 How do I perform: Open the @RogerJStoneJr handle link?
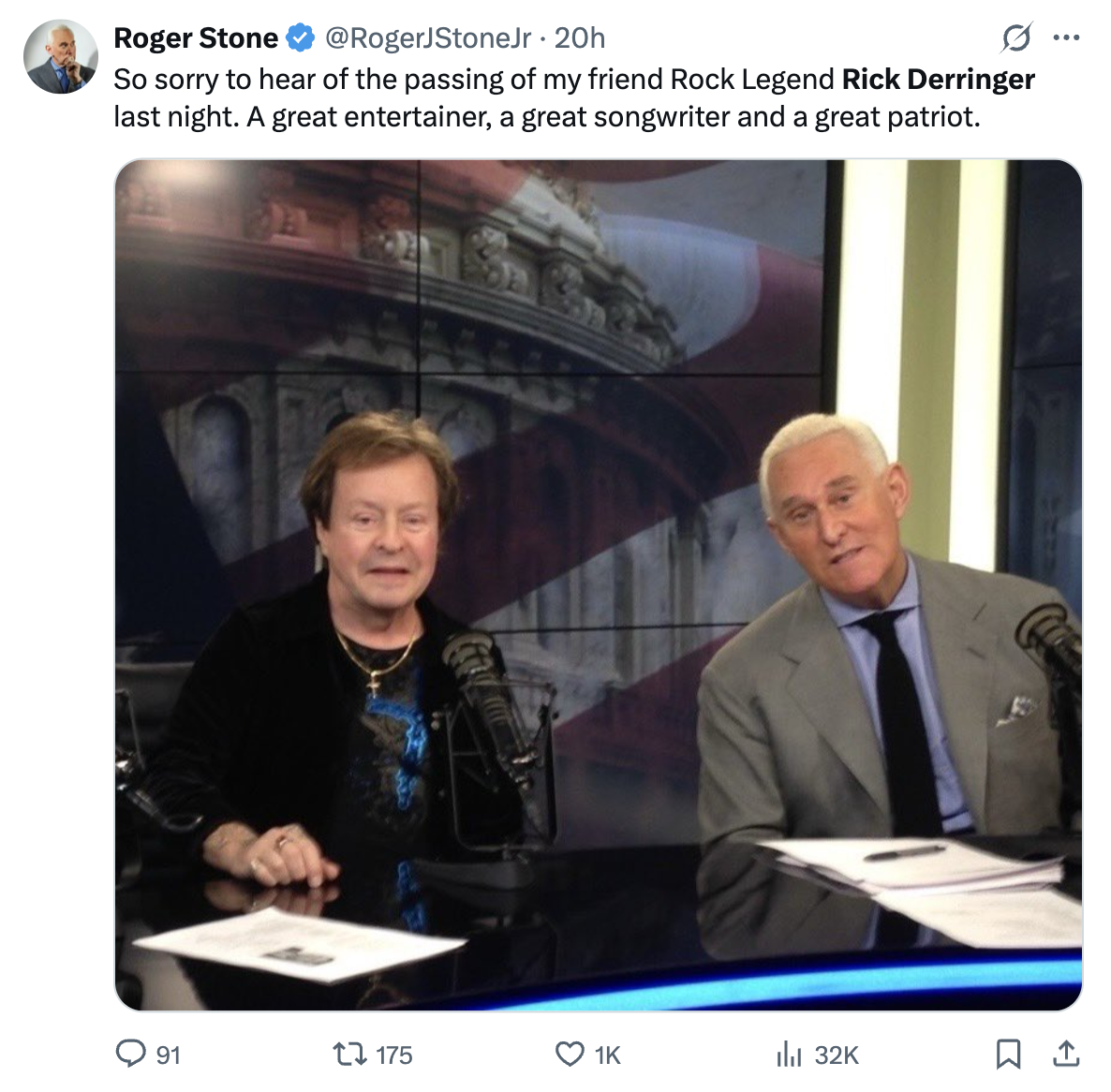point(428,37)
